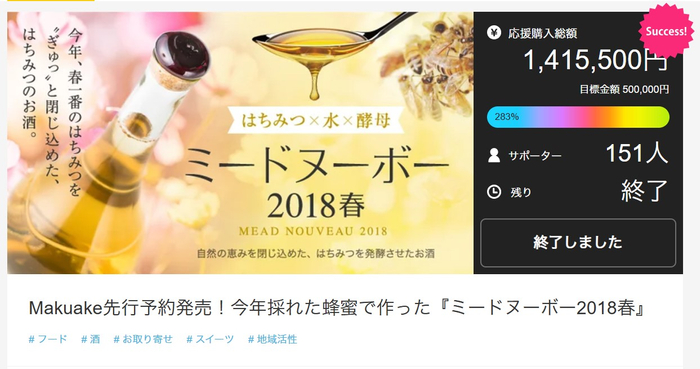
Task: Open the #酒 tag
Action: click(x=90, y=339)
